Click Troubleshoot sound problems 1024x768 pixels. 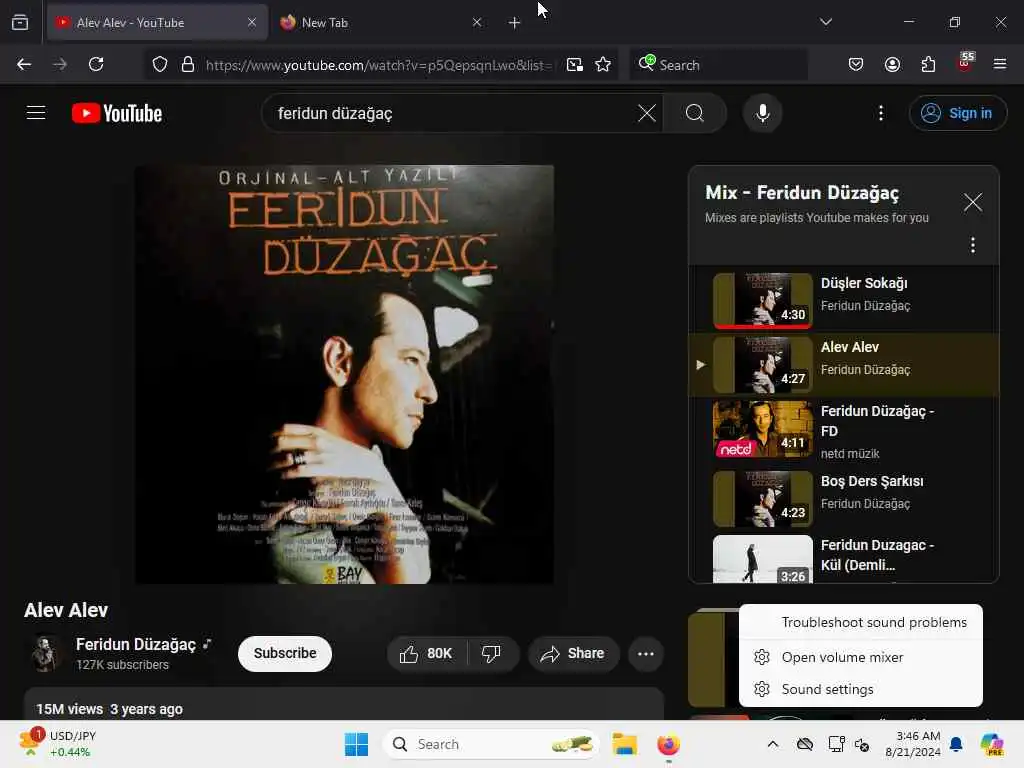click(861, 622)
